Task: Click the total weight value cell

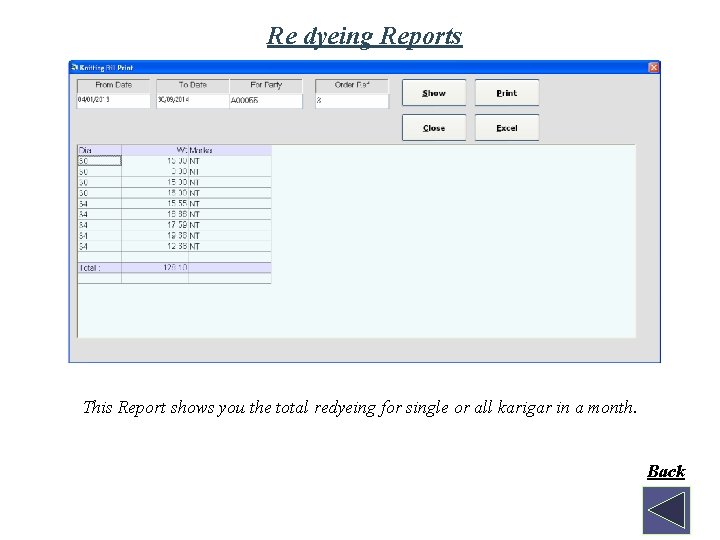Action: click(155, 268)
